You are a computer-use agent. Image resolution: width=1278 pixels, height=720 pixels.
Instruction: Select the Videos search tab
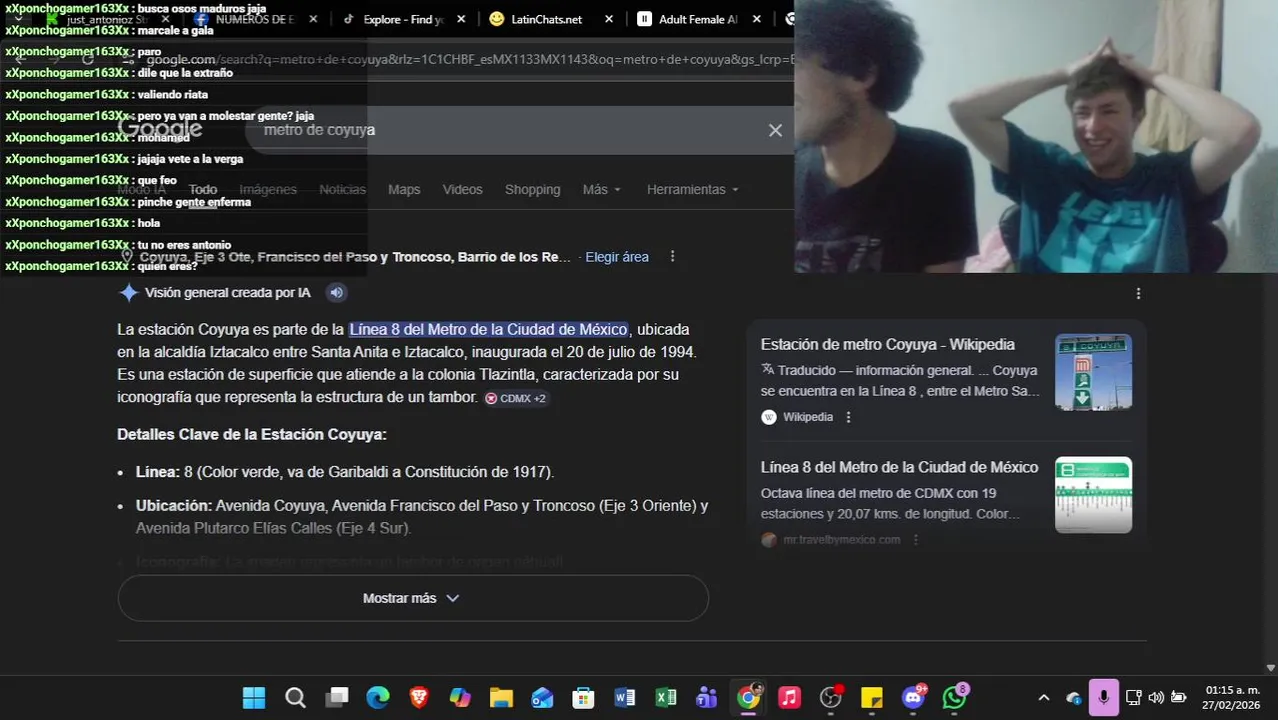[x=463, y=189]
